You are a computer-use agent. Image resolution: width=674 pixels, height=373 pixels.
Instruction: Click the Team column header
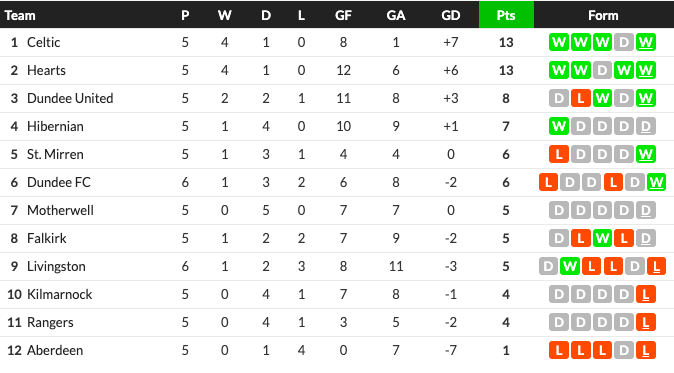coord(20,15)
